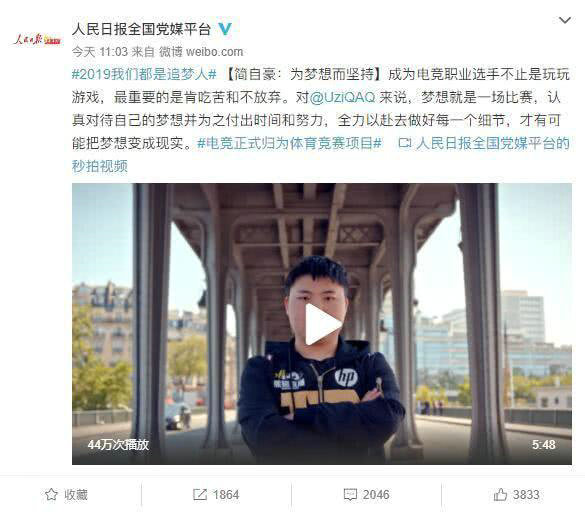Click the 2046 comment count

click(x=376, y=495)
